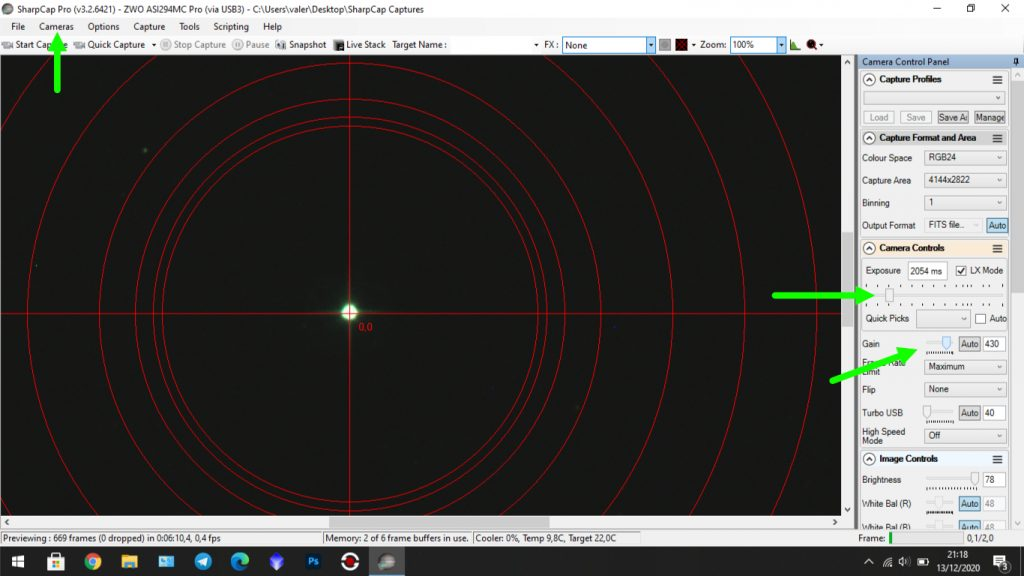Click the Turbo USB slider handle
Viewport: 1024px width, 576px height.
coord(927,412)
